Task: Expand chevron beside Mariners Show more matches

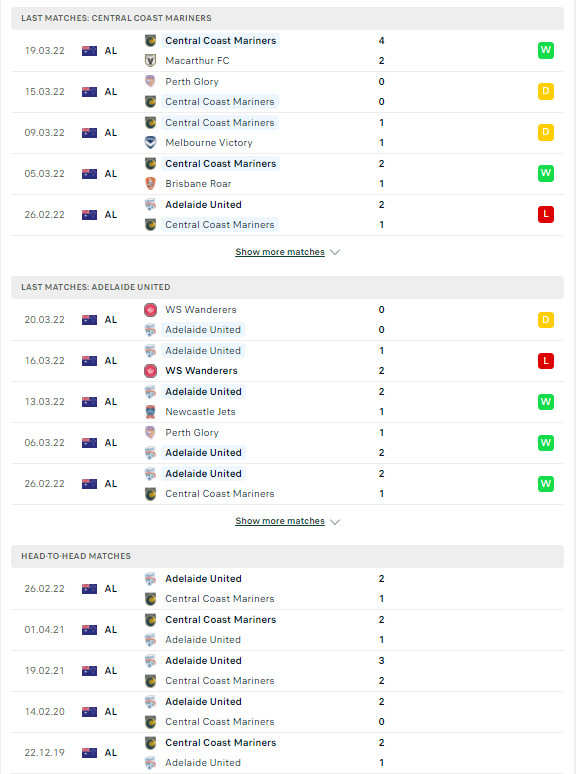Action: (x=335, y=252)
